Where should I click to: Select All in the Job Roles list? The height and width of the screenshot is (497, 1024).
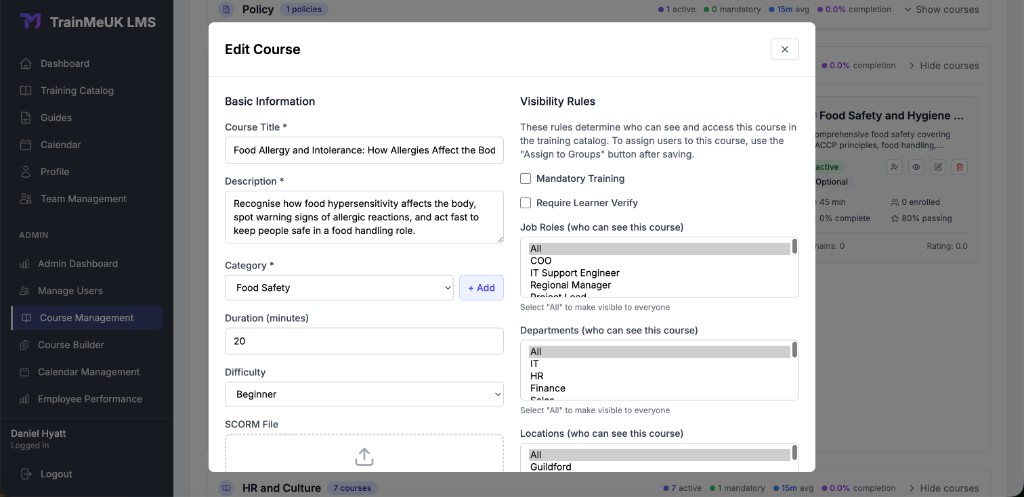[x=660, y=249]
